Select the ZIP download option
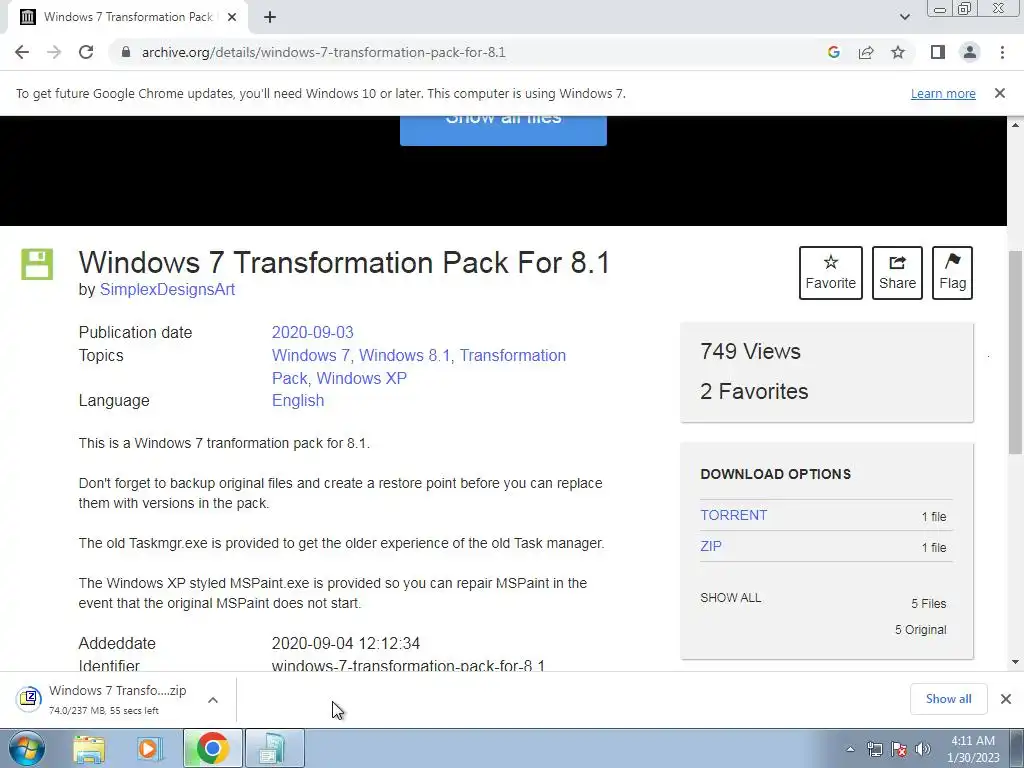 point(711,546)
